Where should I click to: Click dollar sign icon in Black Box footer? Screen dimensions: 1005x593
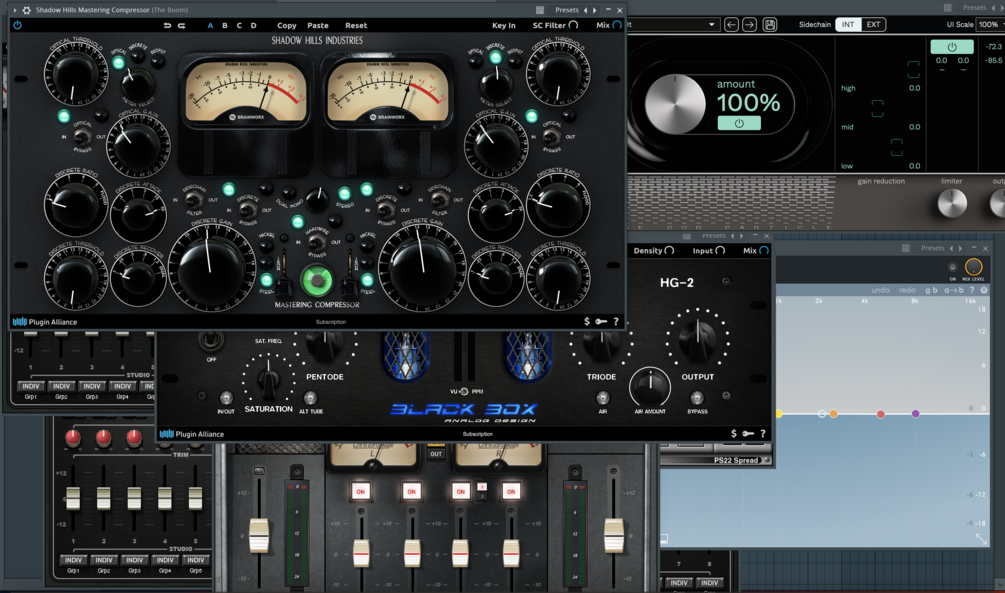point(734,433)
